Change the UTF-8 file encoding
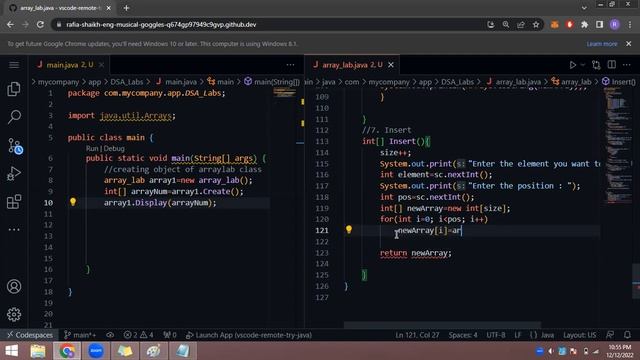Viewport: 640px width, 360px height. coord(496,335)
